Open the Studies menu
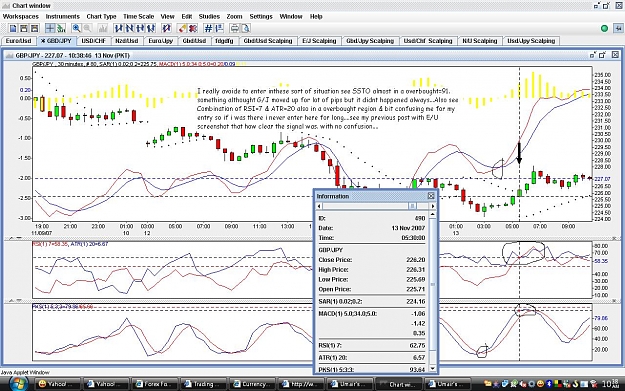Screen dimensions: 625x391 pos(209,16)
